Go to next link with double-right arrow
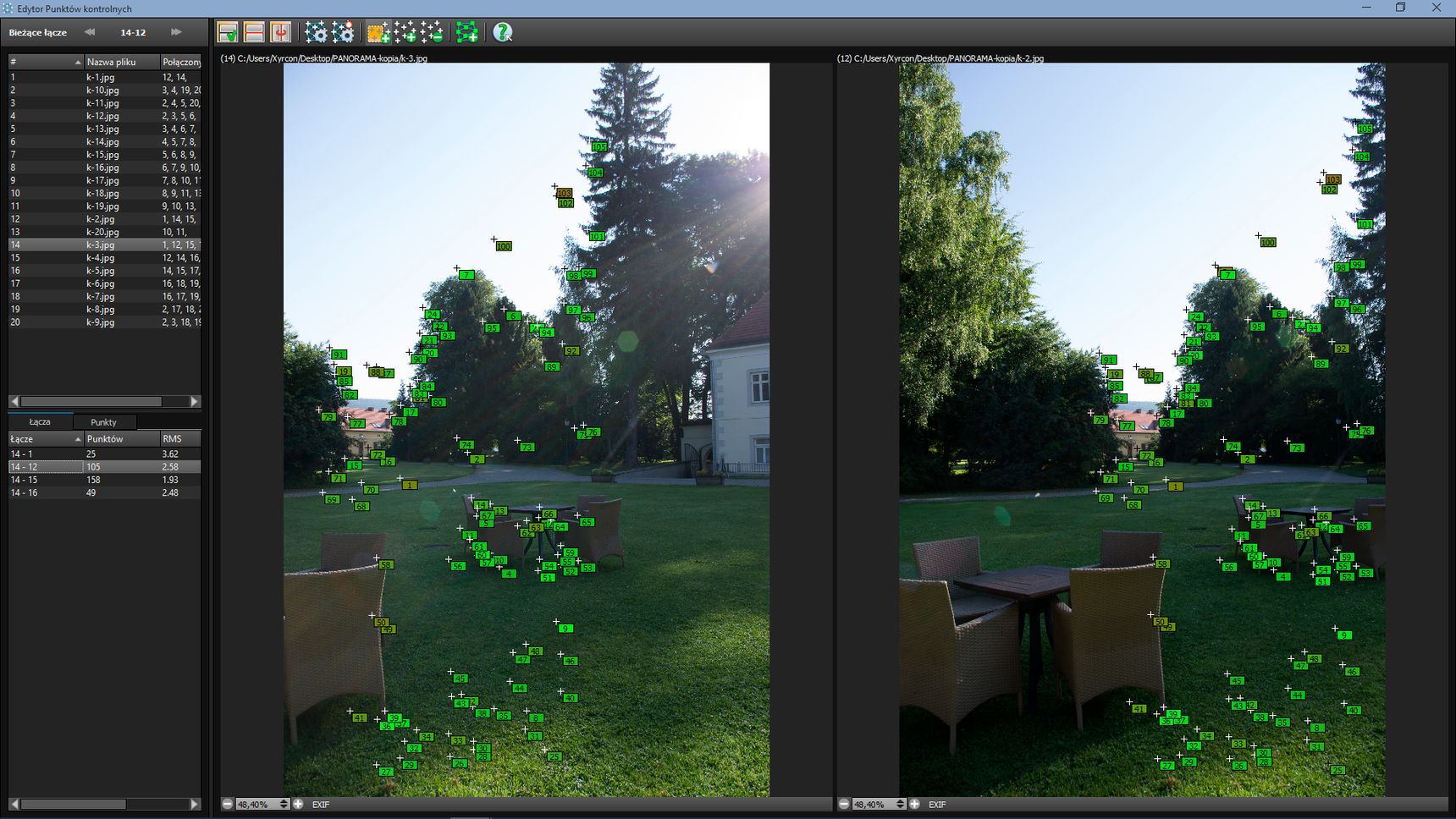Viewport: 1456px width, 819px height. point(176,32)
